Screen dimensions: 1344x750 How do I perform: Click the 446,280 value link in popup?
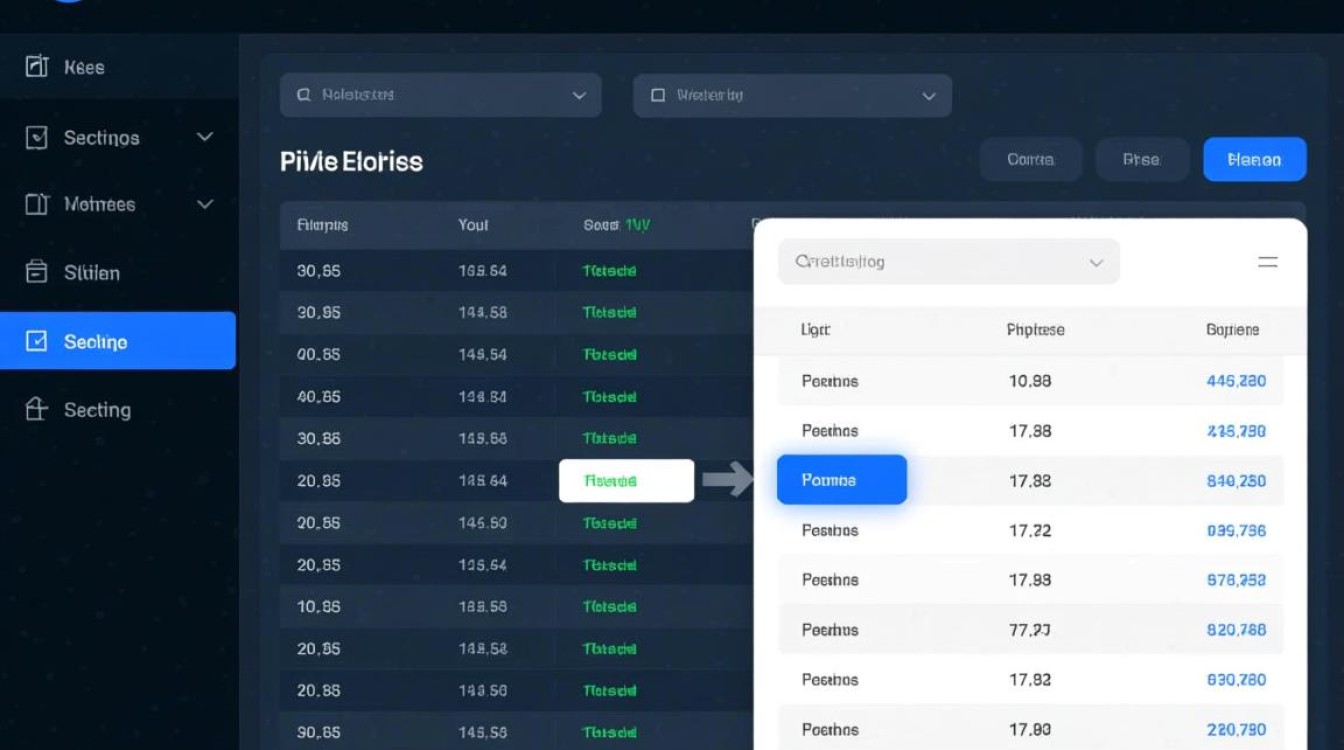[x=1236, y=381]
